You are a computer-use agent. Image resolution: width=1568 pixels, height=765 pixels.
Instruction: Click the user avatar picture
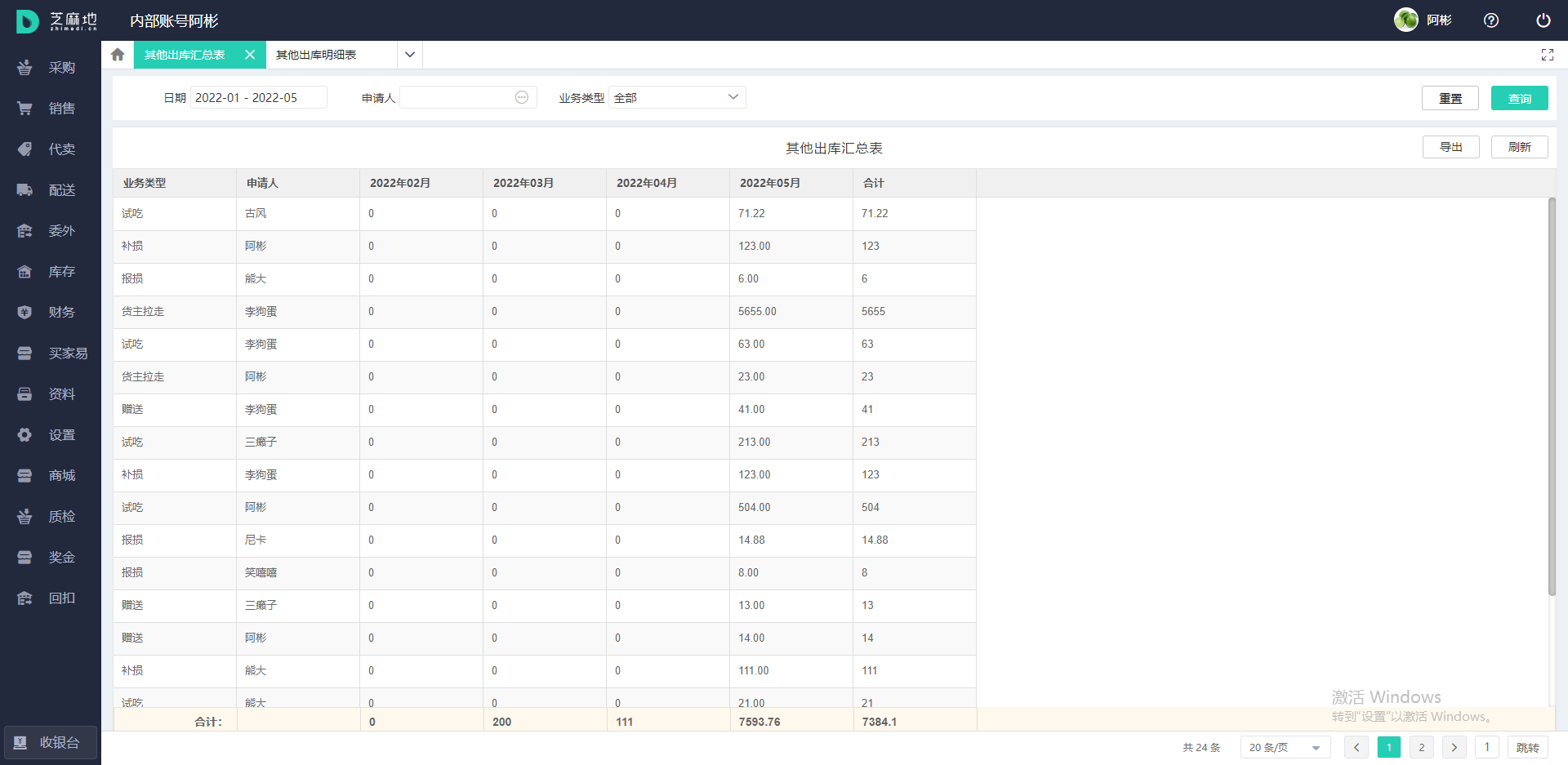(1406, 20)
